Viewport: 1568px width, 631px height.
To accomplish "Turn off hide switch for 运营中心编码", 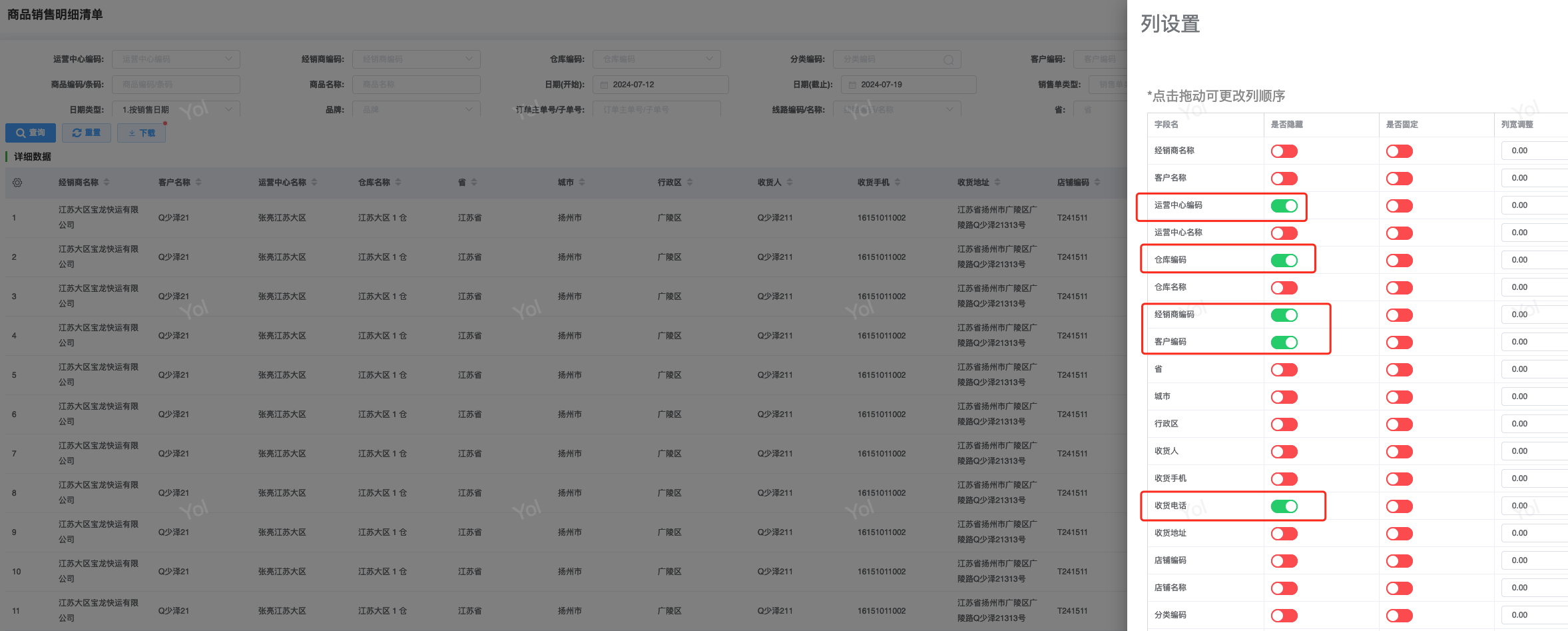I will point(1284,206).
